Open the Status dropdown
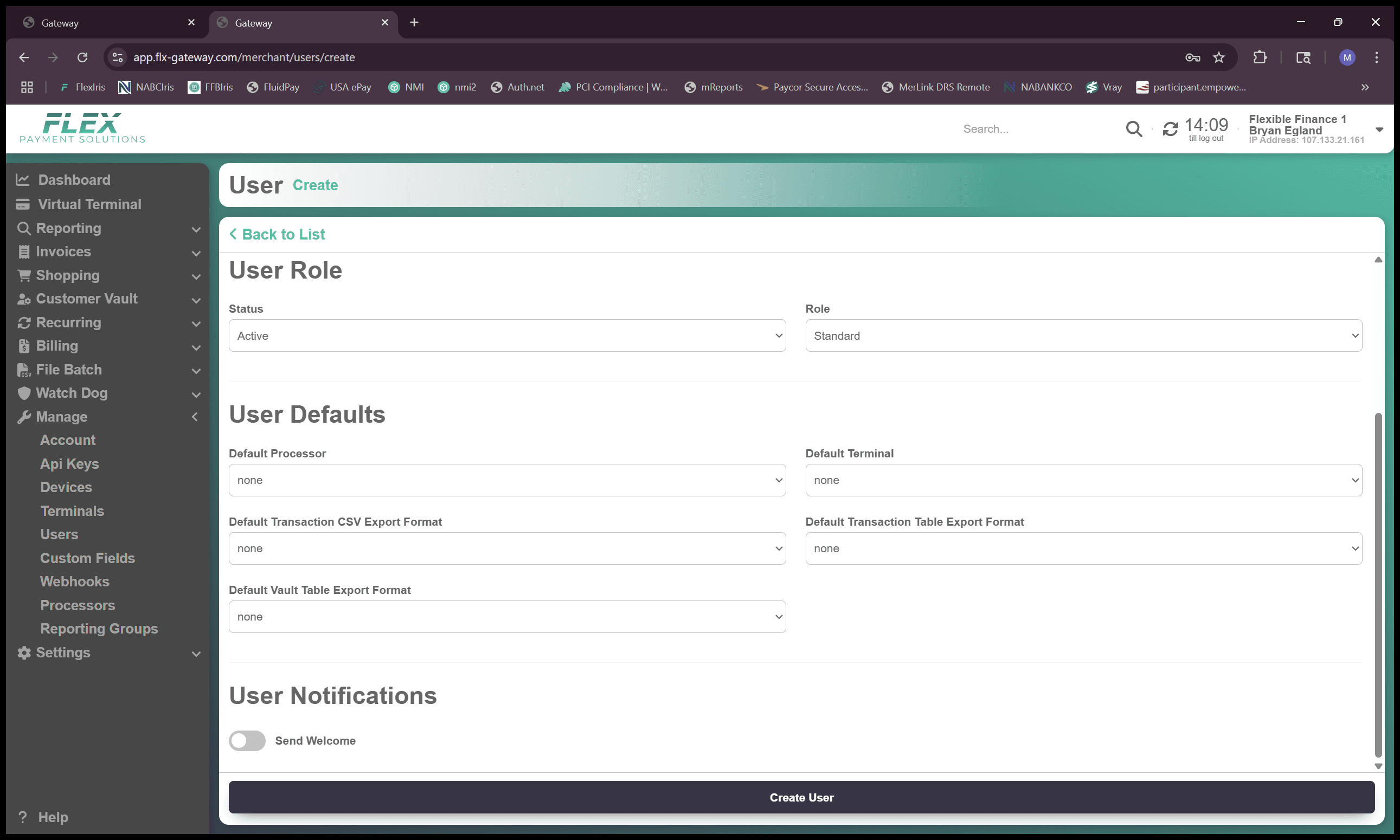This screenshot has height=840, width=1400. [507, 335]
